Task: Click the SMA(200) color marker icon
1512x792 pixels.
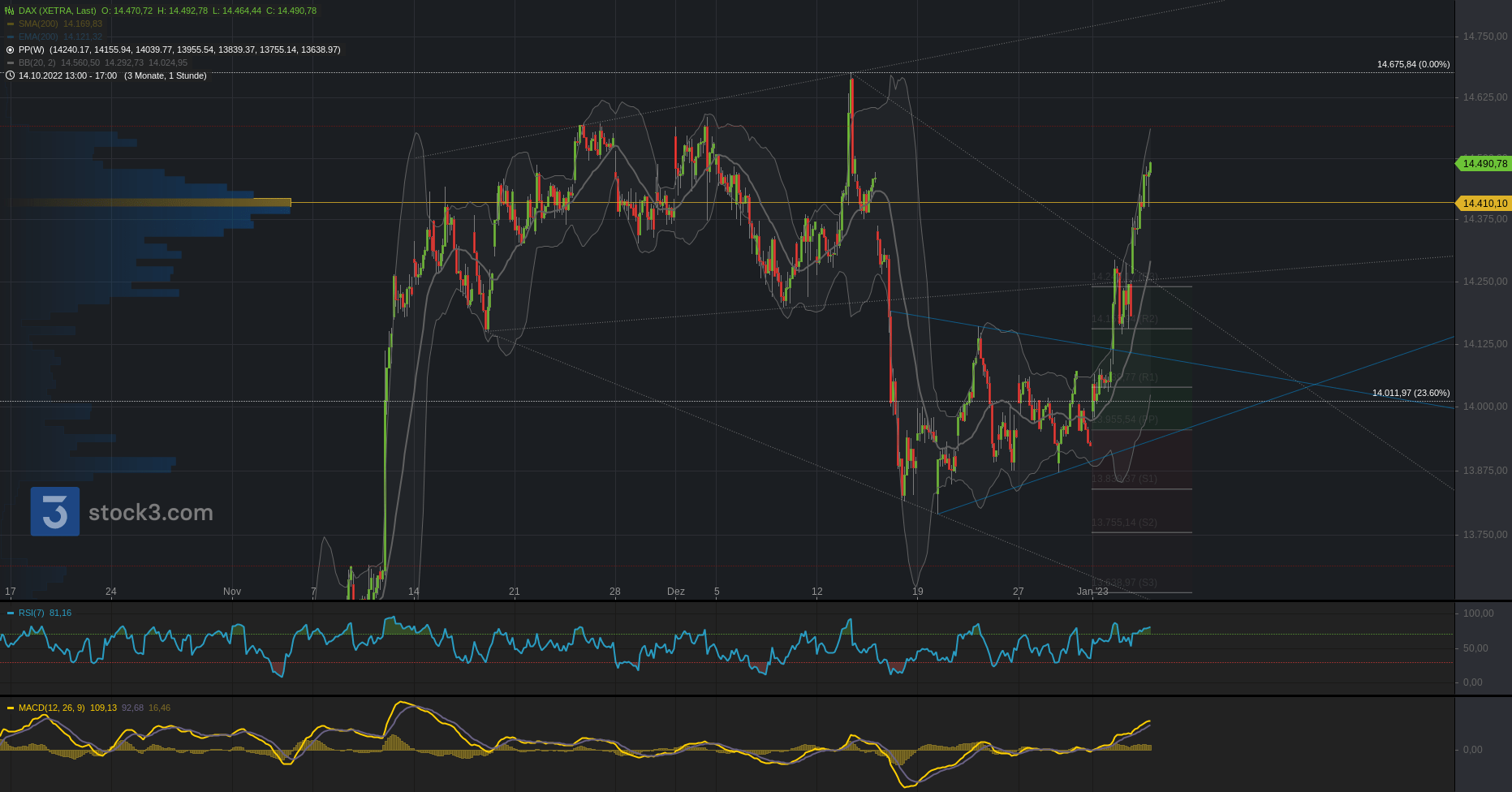Action: 10,24
